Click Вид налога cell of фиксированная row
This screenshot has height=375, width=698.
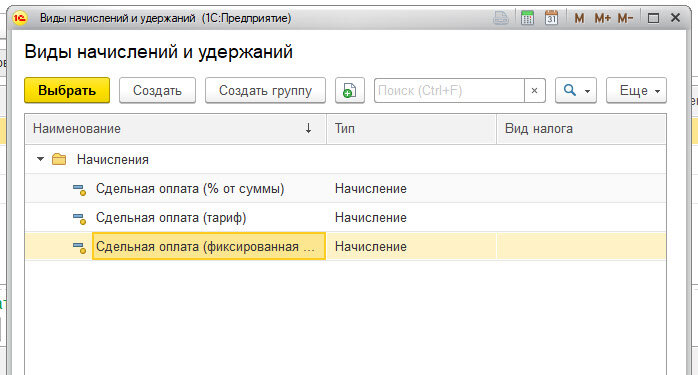tap(581, 246)
